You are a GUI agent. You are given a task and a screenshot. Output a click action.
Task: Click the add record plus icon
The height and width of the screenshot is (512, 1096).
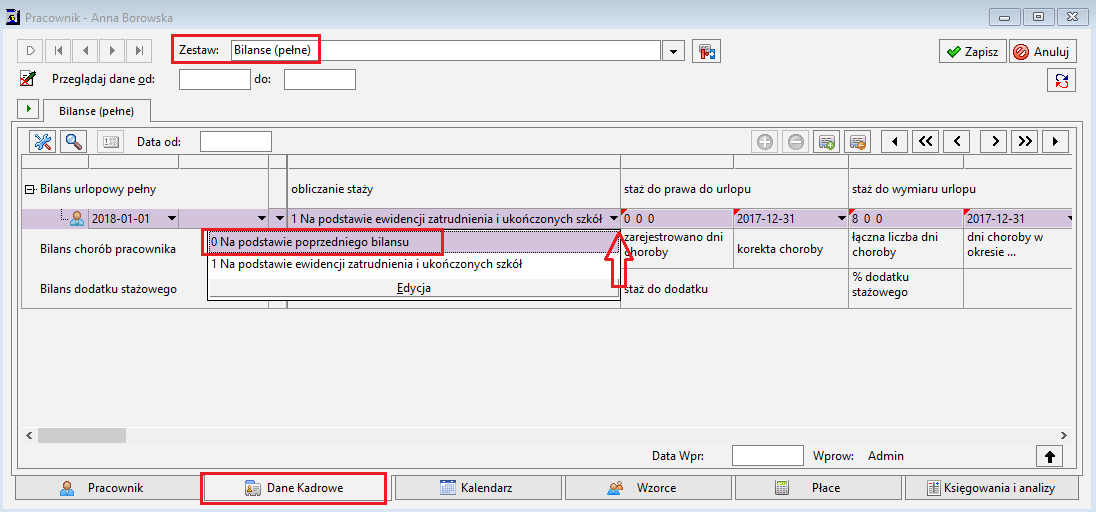(765, 142)
